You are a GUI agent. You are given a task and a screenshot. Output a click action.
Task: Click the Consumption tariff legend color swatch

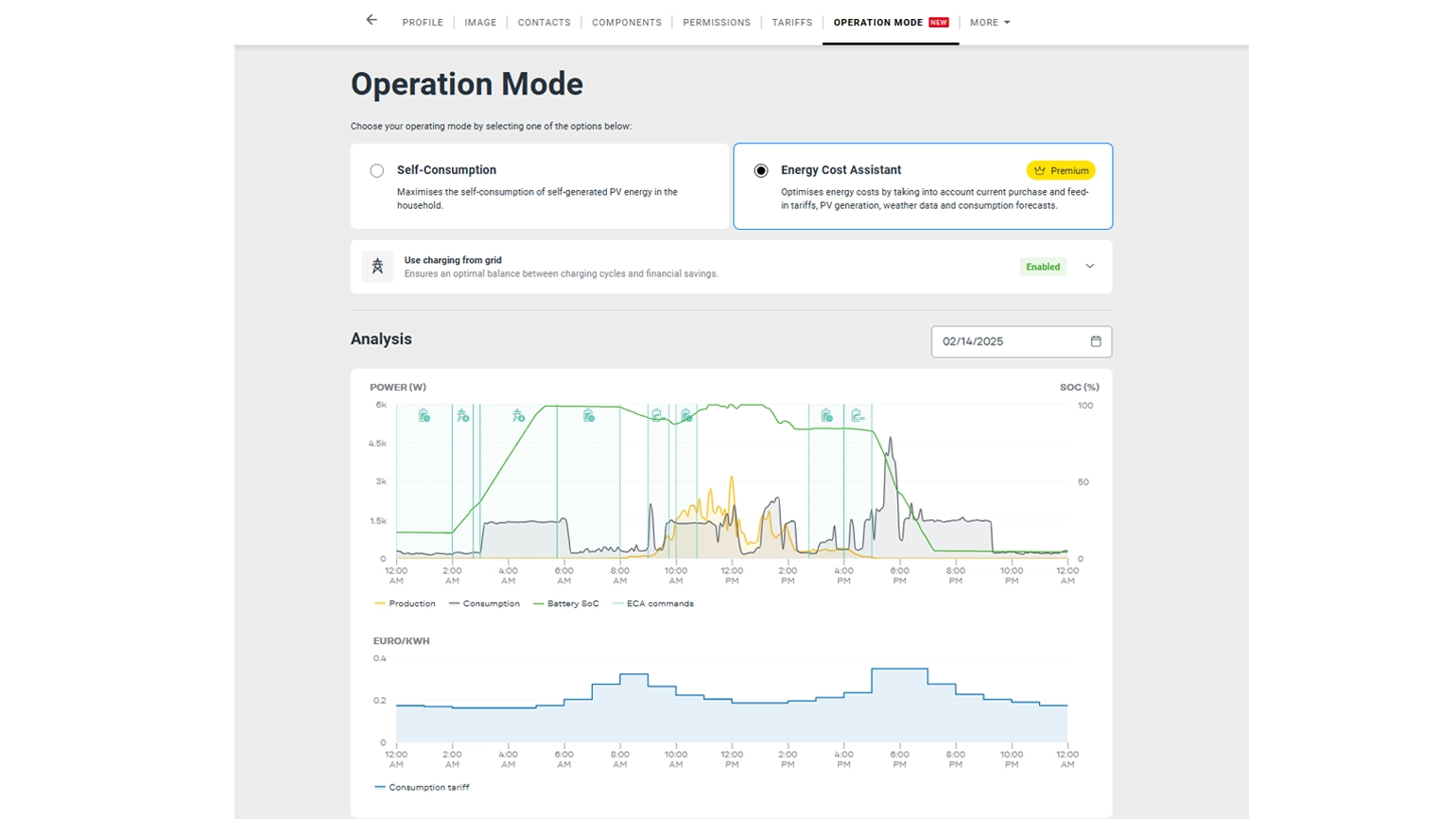[x=380, y=787]
